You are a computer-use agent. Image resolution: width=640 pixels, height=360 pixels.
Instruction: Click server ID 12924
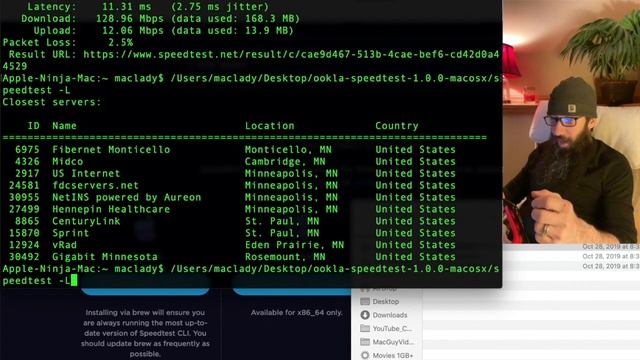click(24, 245)
